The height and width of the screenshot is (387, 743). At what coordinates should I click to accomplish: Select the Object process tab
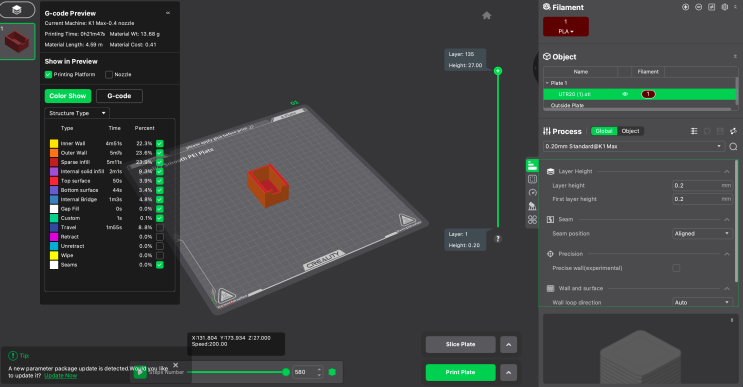point(630,131)
